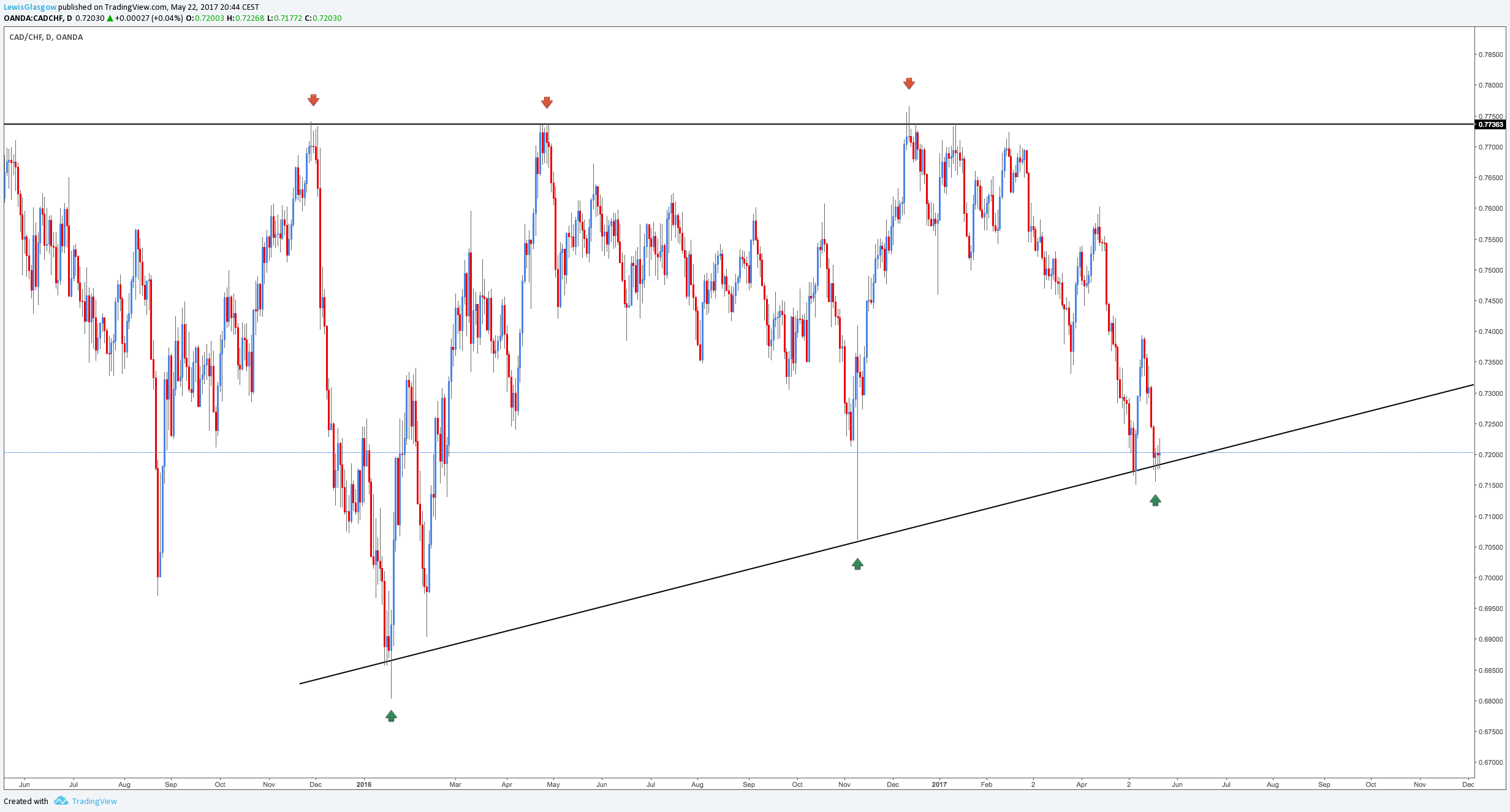Click the 2016 label on the time axis
The height and width of the screenshot is (812, 1510).
coord(364,784)
